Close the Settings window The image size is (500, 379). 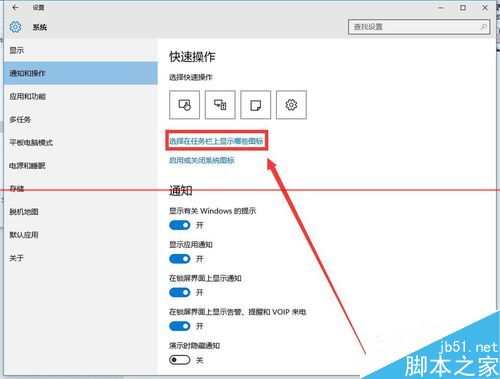click(485, 7)
